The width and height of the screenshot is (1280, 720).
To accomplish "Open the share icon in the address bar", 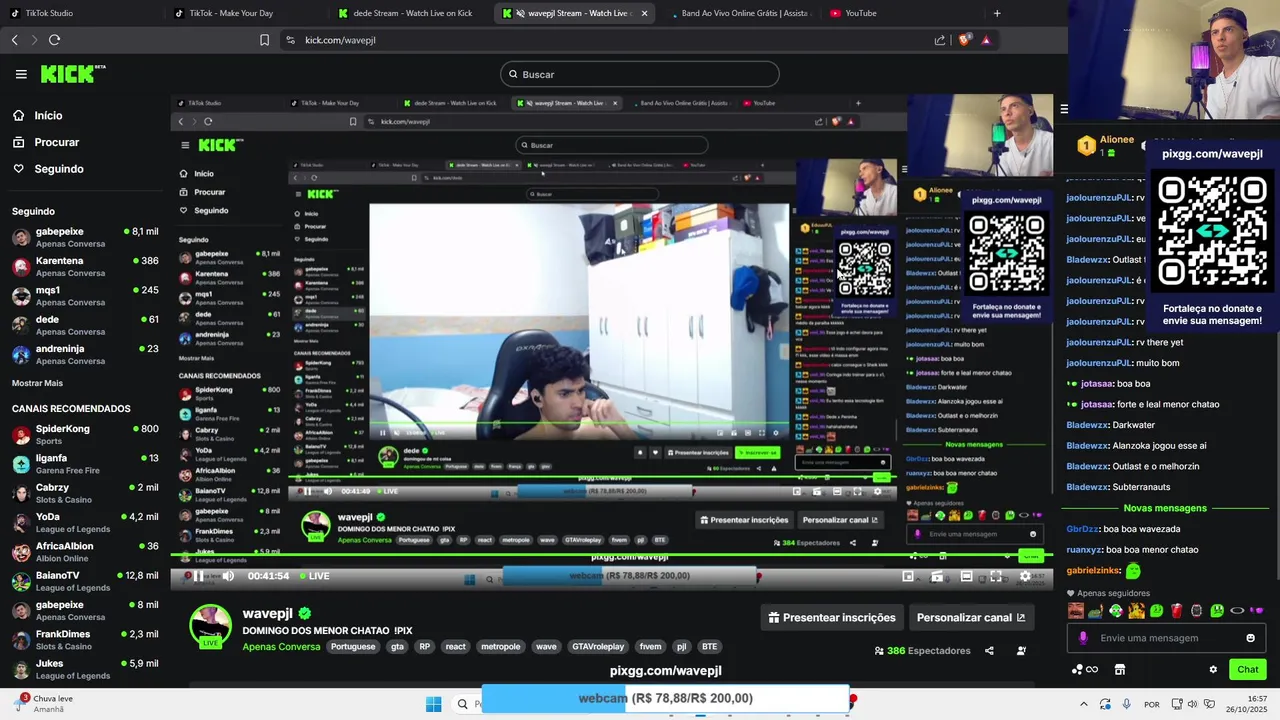I will (940, 40).
